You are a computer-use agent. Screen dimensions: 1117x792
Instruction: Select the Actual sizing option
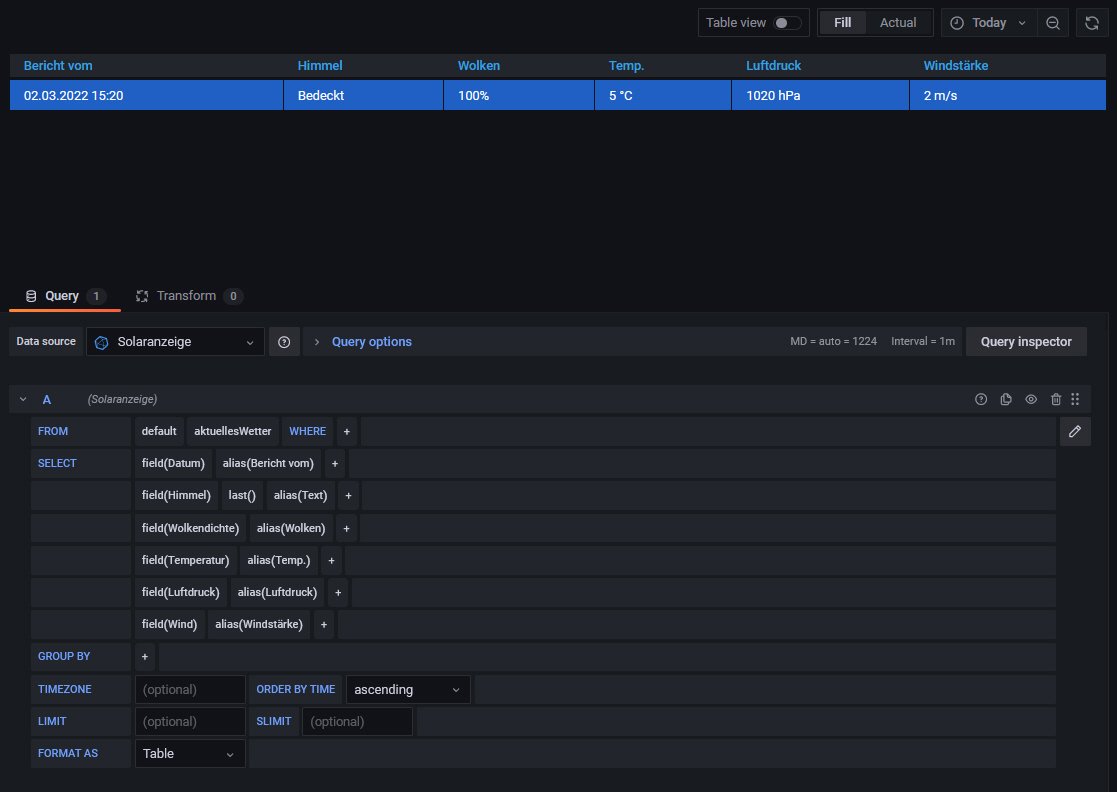coord(897,23)
